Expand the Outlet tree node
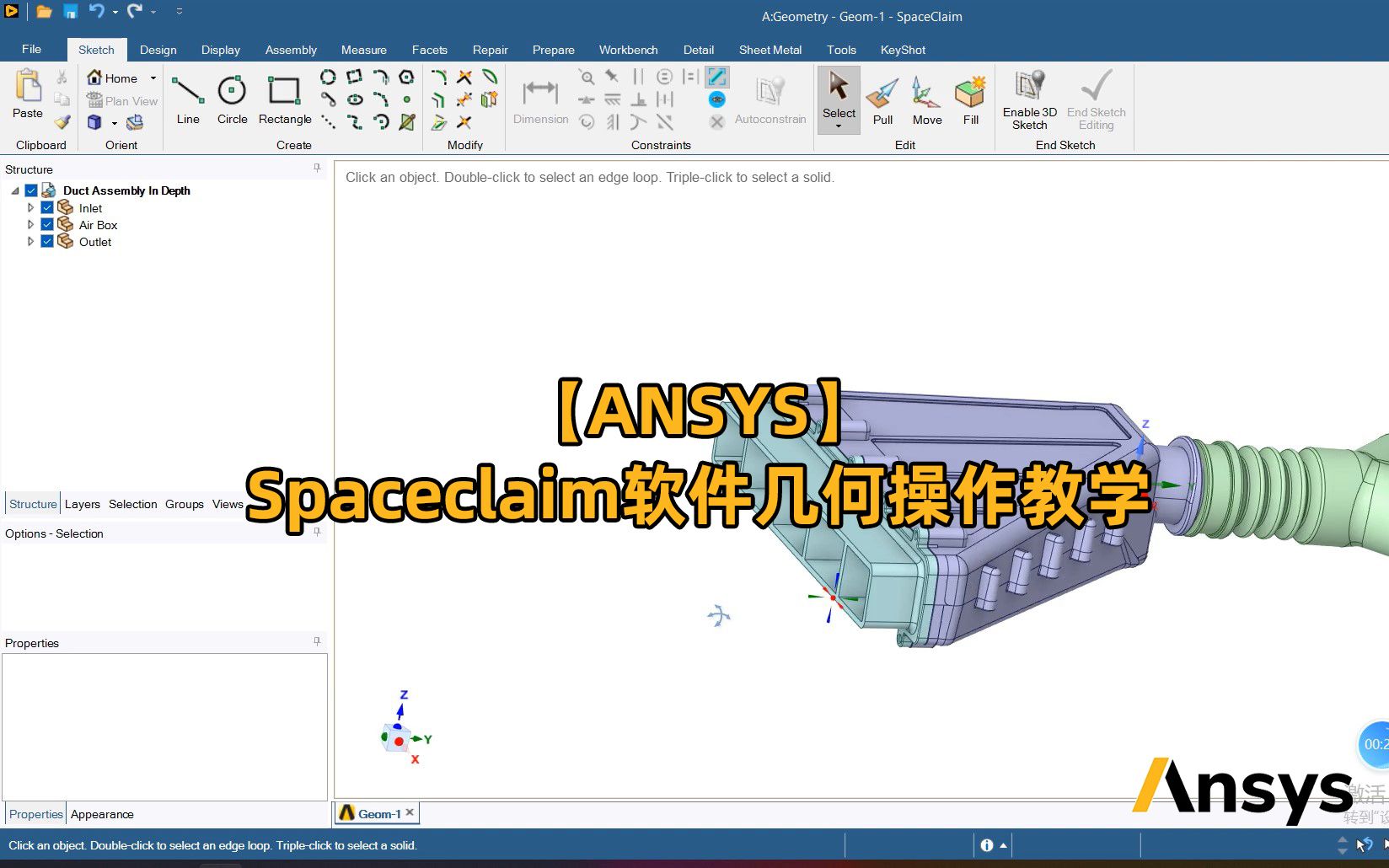Screen dimensions: 1389x868 click(30, 241)
